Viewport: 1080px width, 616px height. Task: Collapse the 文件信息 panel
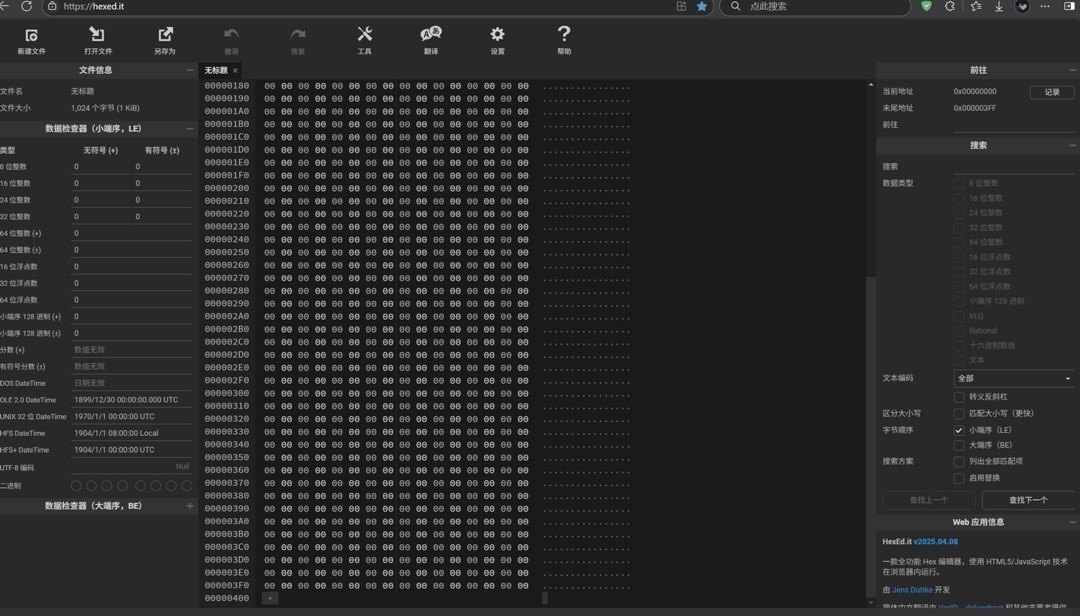(189, 70)
